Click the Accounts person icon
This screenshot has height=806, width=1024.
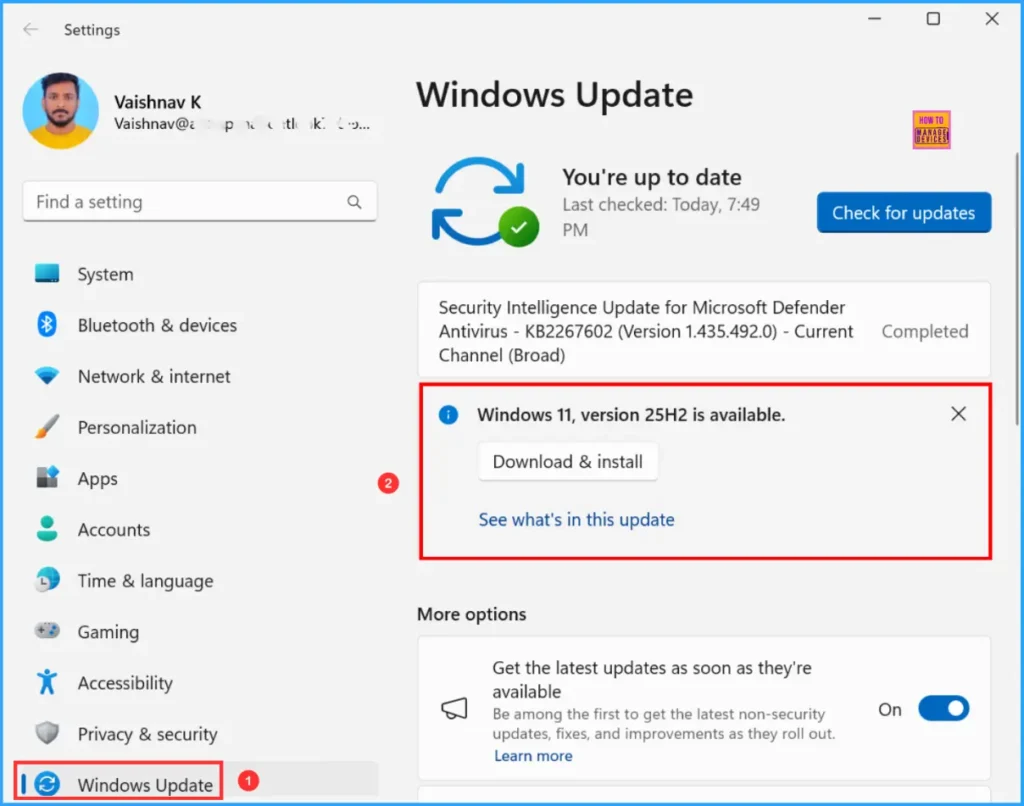pos(47,530)
